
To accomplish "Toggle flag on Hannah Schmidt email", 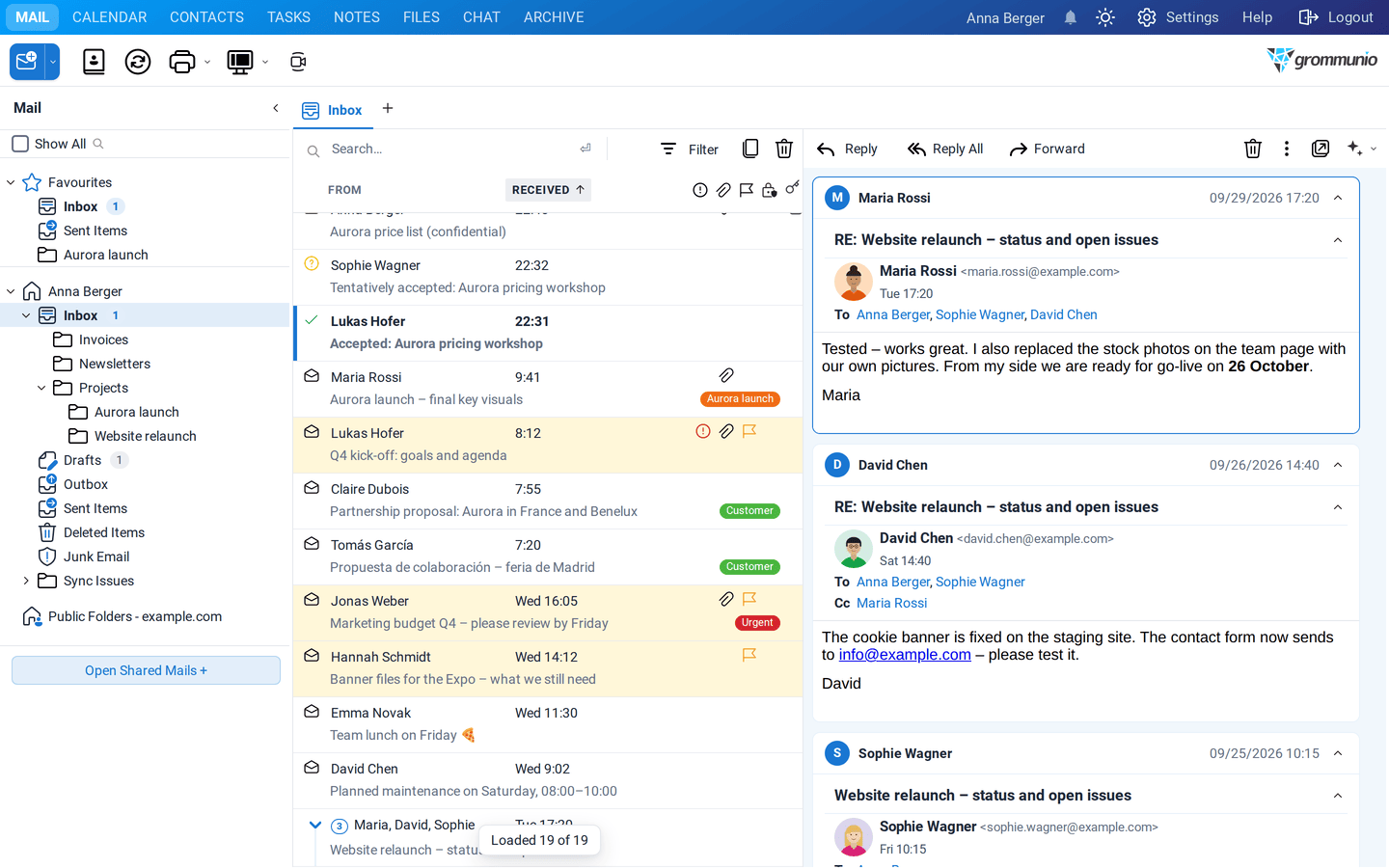I will 749,655.
